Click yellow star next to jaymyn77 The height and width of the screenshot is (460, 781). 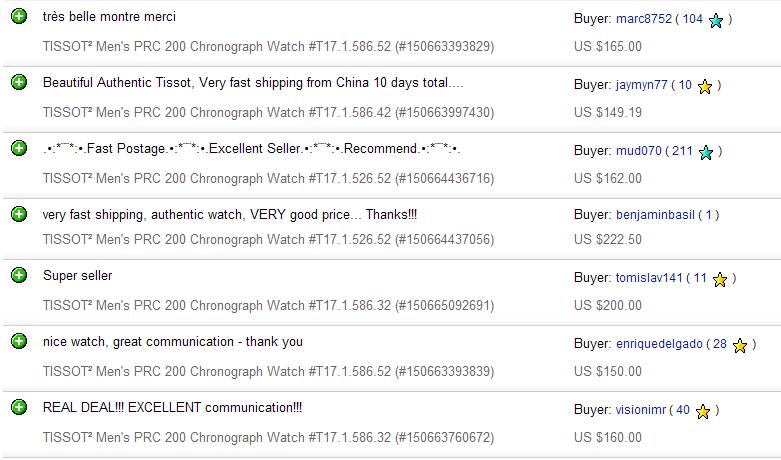click(x=705, y=87)
